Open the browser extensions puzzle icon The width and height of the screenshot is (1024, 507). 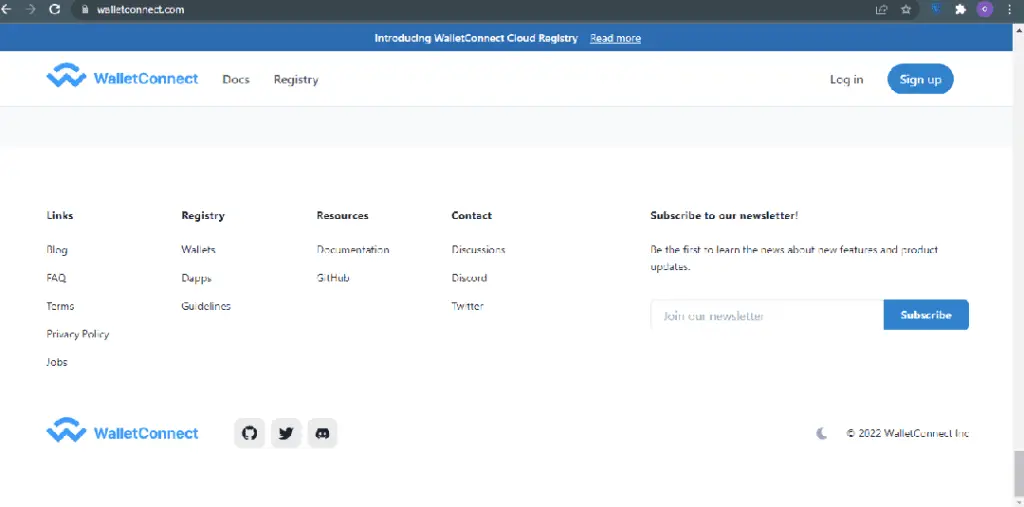point(960,9)
